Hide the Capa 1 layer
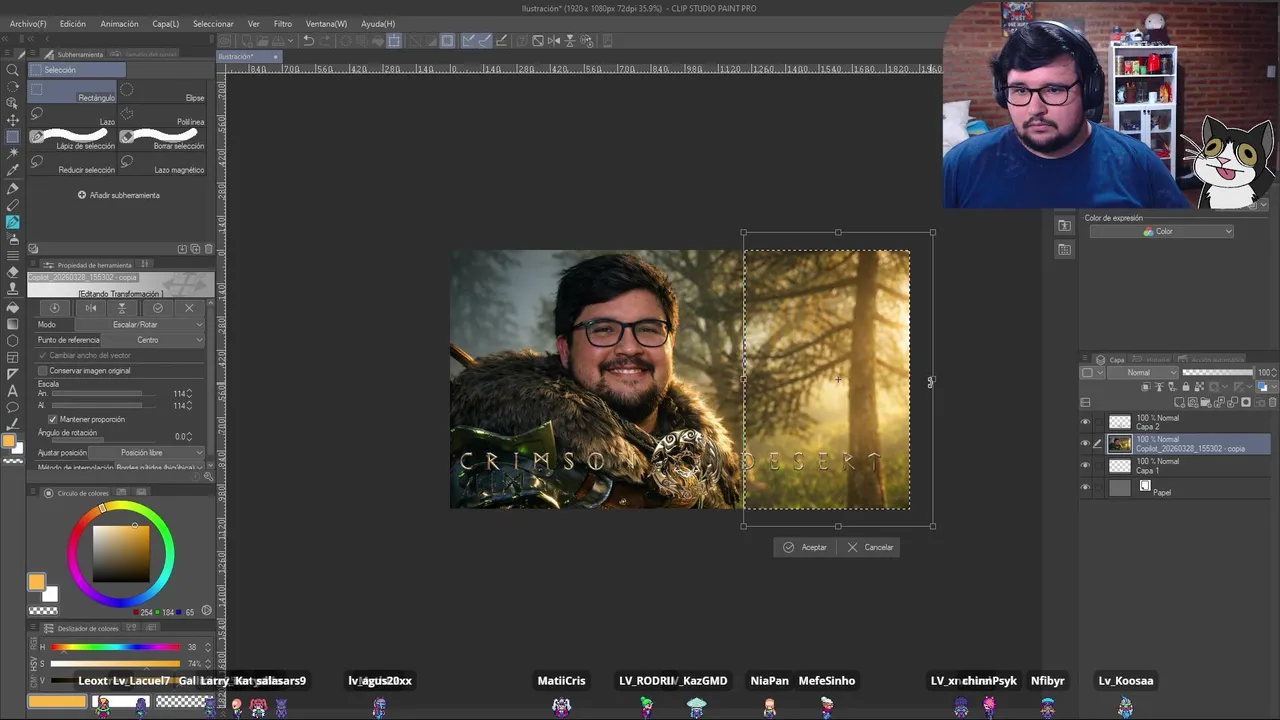The height and width of the screenshot is (720, 1280). click(x=1085, y=466)
